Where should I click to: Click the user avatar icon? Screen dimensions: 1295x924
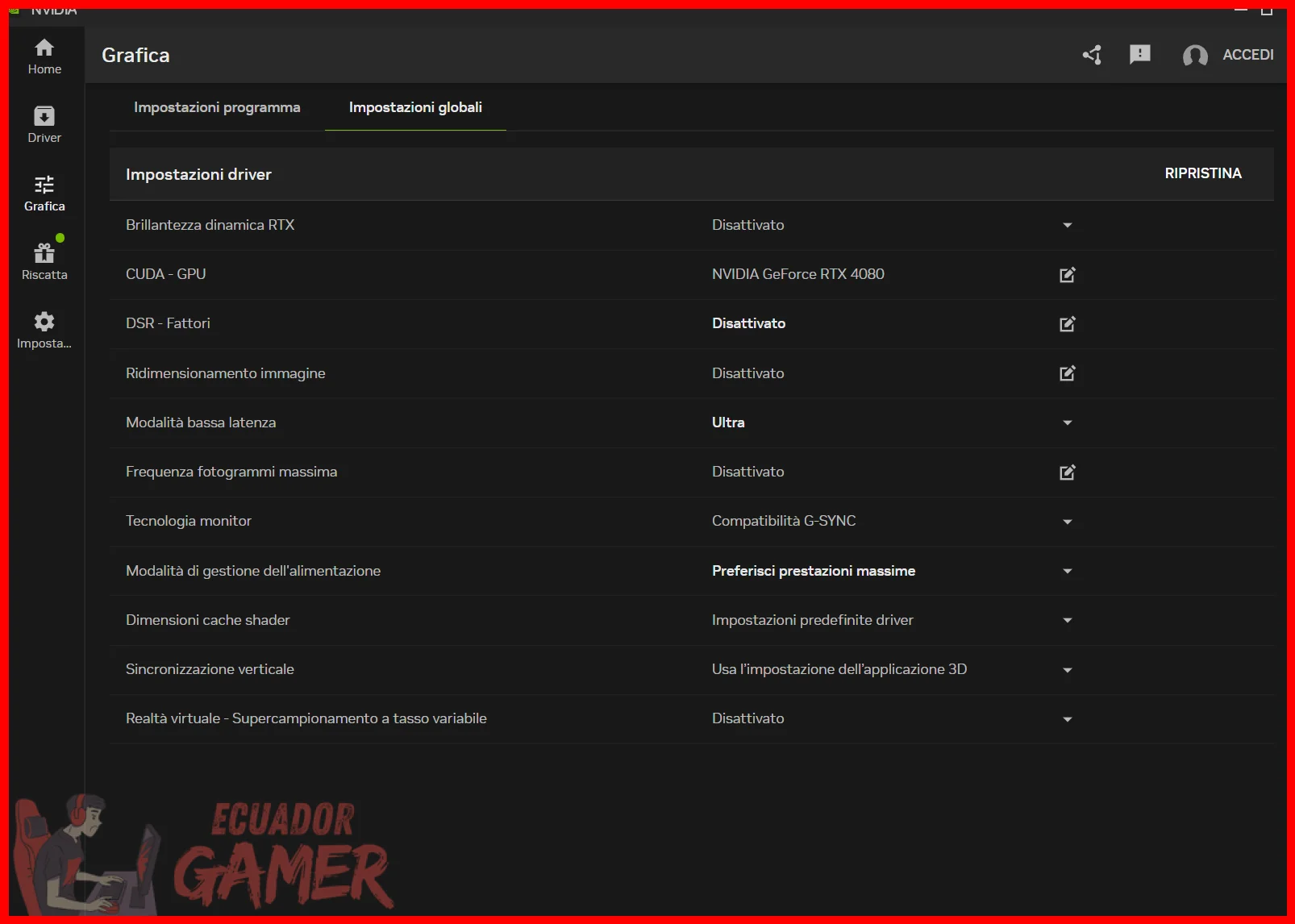(x=1195, y=55)
